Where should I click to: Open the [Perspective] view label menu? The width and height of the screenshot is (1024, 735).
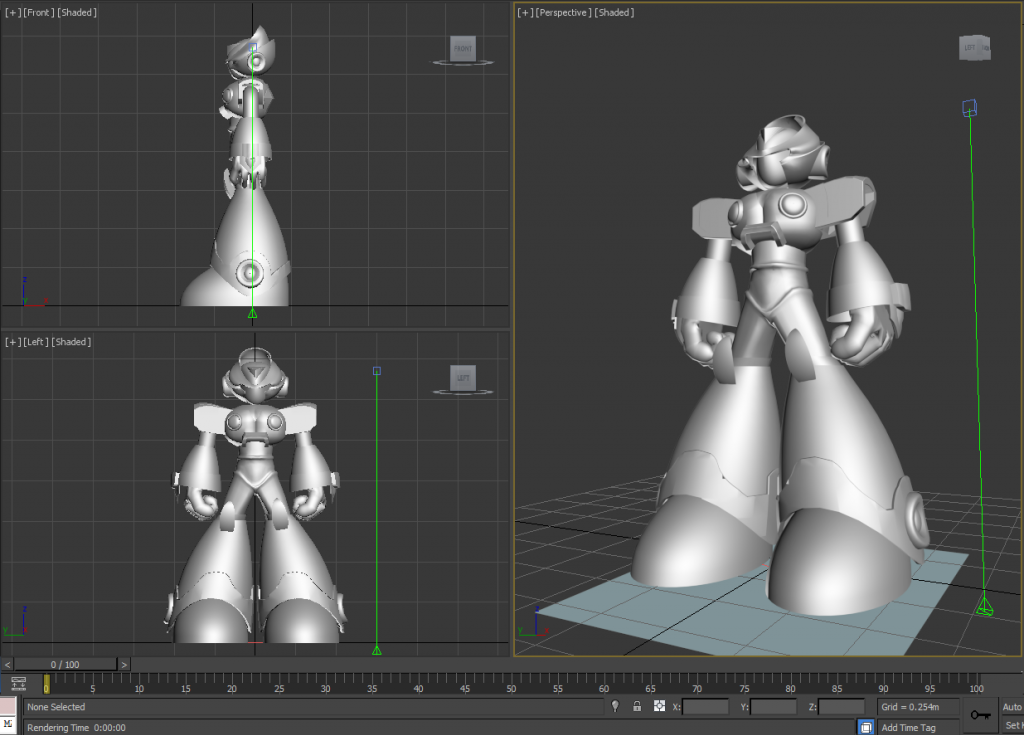click(564, 12)
